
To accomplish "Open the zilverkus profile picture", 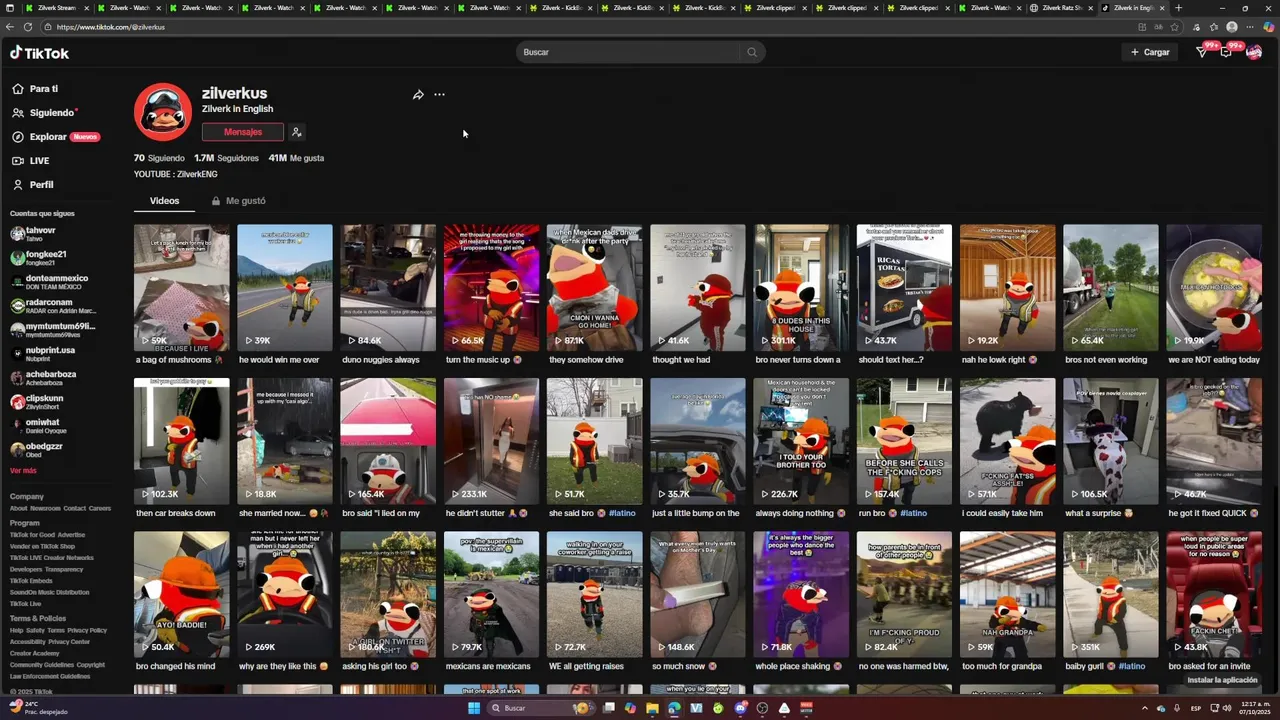I will point(163,112).
